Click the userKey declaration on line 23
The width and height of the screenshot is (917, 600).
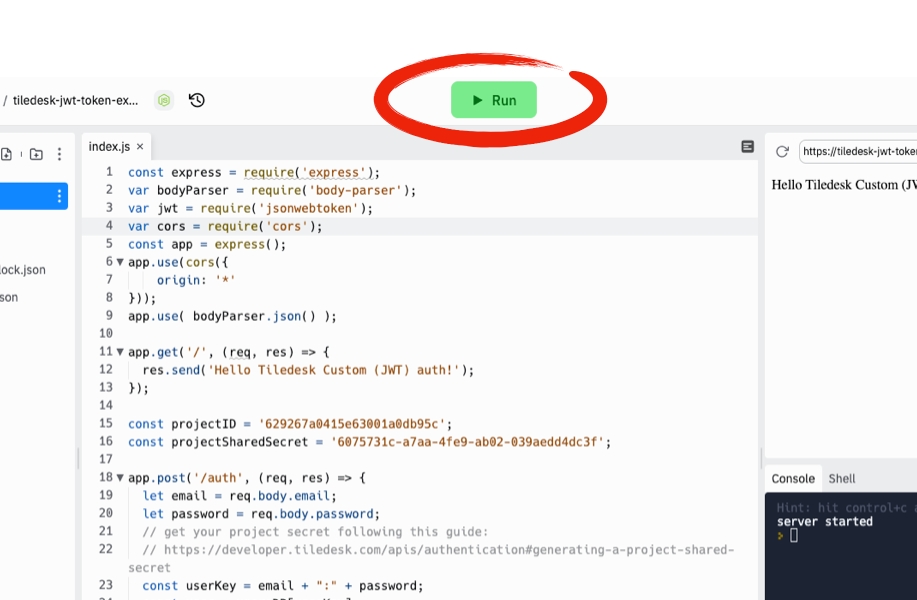[x=282, y=586]
